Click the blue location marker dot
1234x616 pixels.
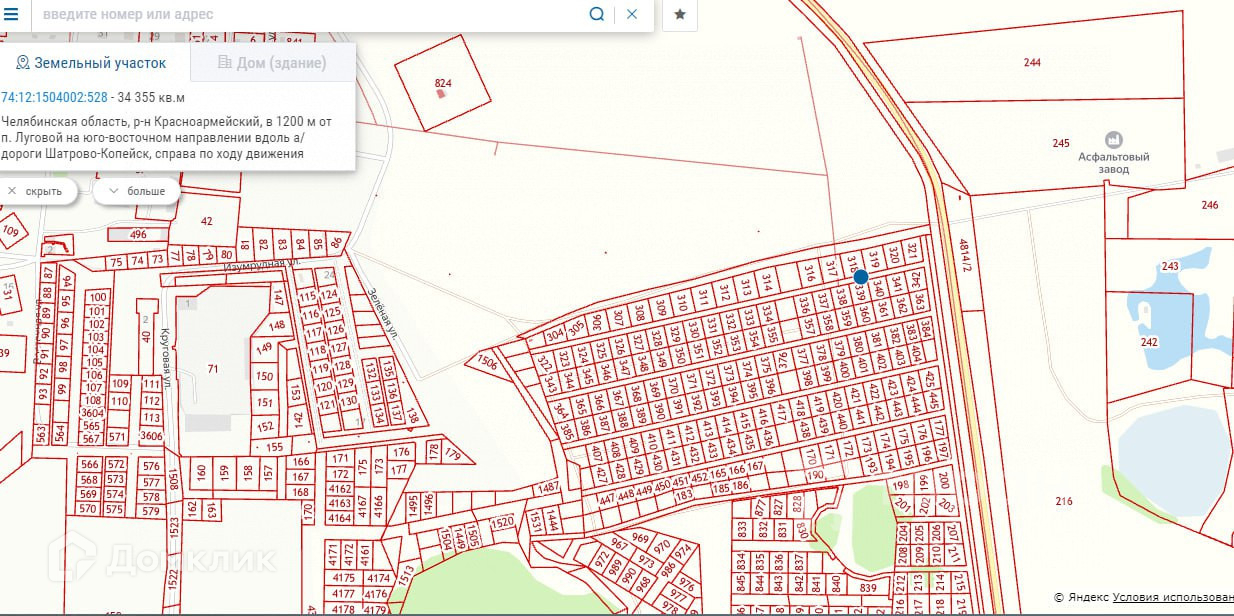[861, 277]
